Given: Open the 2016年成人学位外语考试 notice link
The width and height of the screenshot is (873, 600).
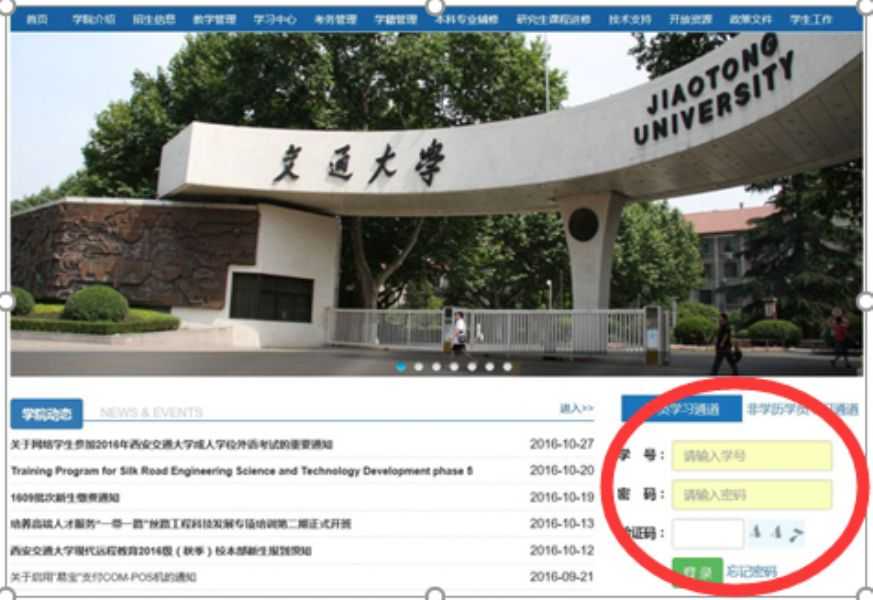Looking at the screenshot, I should [171, 444].
